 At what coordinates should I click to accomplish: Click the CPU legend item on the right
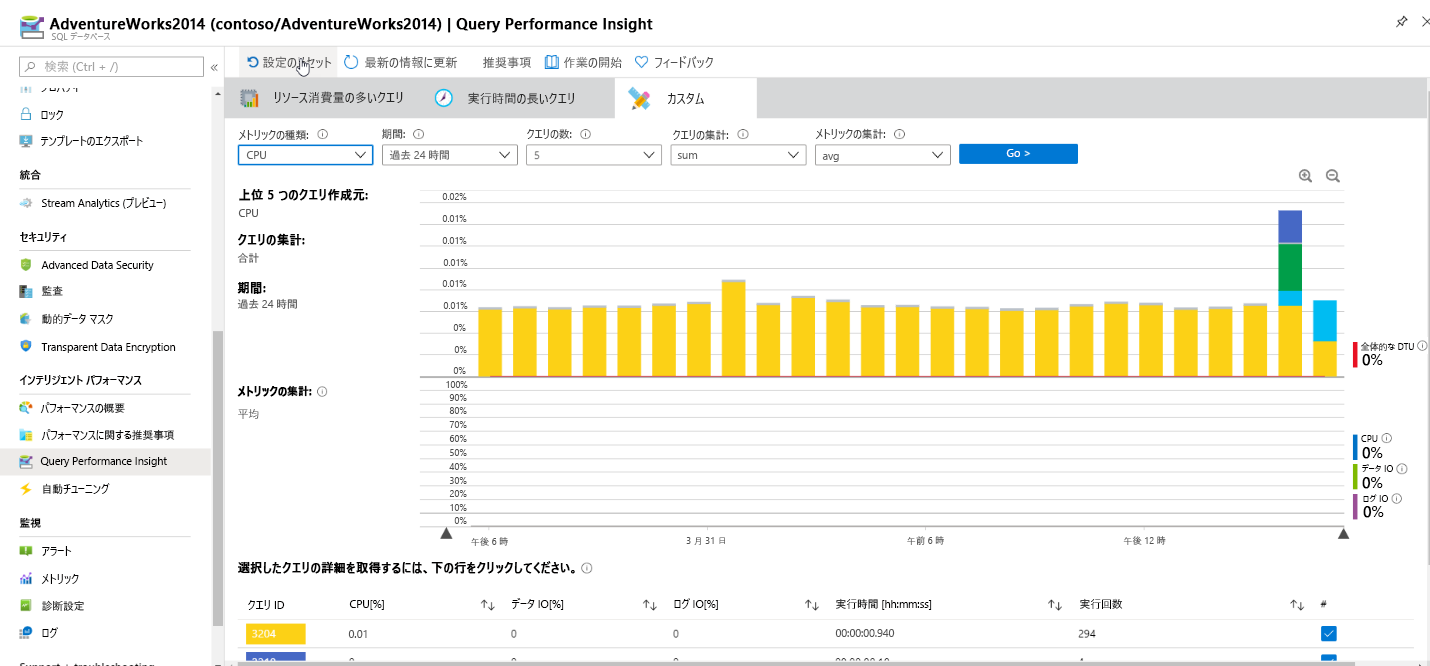[1374, 446]
